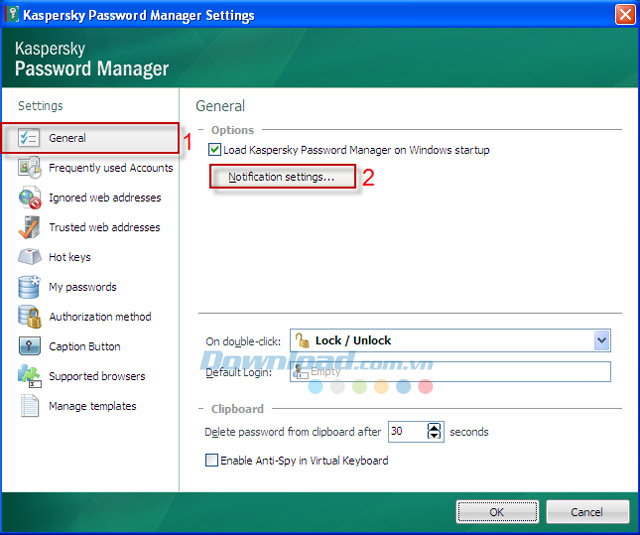Screen dimensions: 640x535
Task: Select the Manage templates label
Action: click(92, 406)
